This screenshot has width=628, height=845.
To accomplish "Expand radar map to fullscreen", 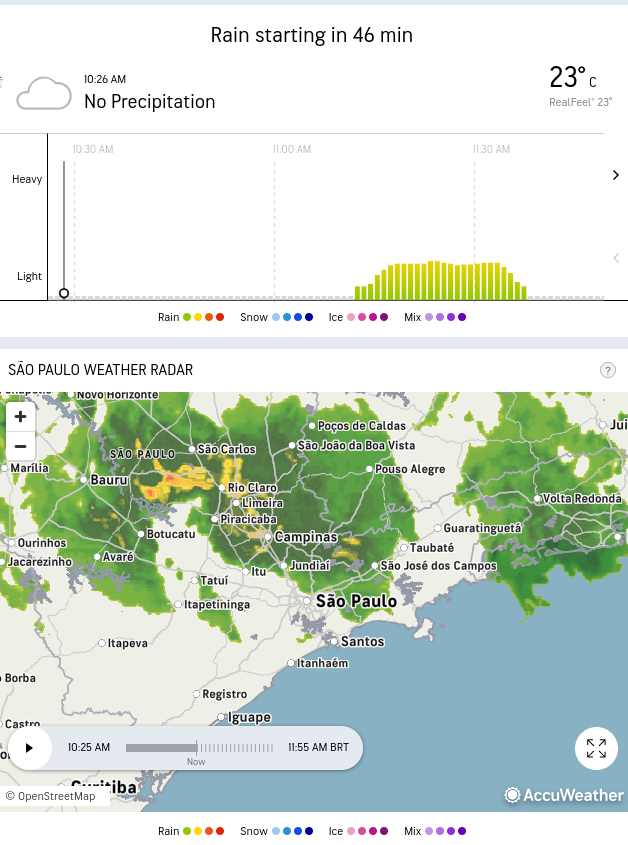I will click(x=596, y=748).
